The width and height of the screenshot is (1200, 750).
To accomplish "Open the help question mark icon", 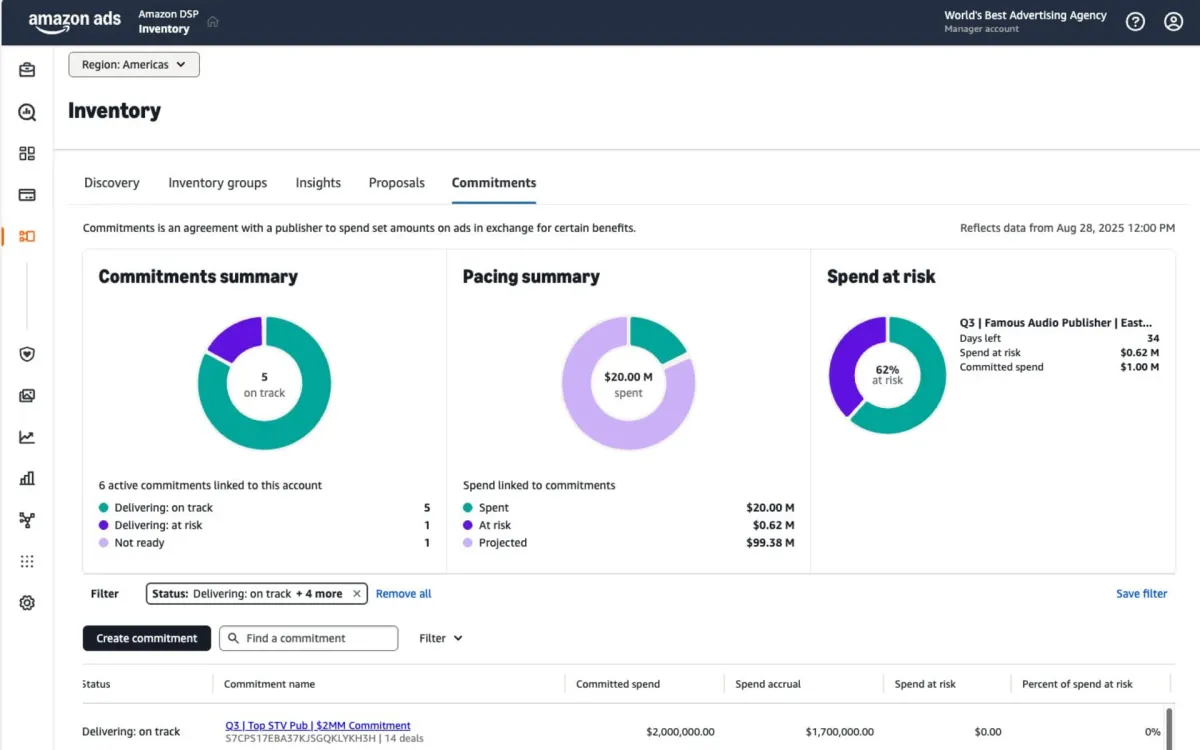I will (x=1134, y=21).
